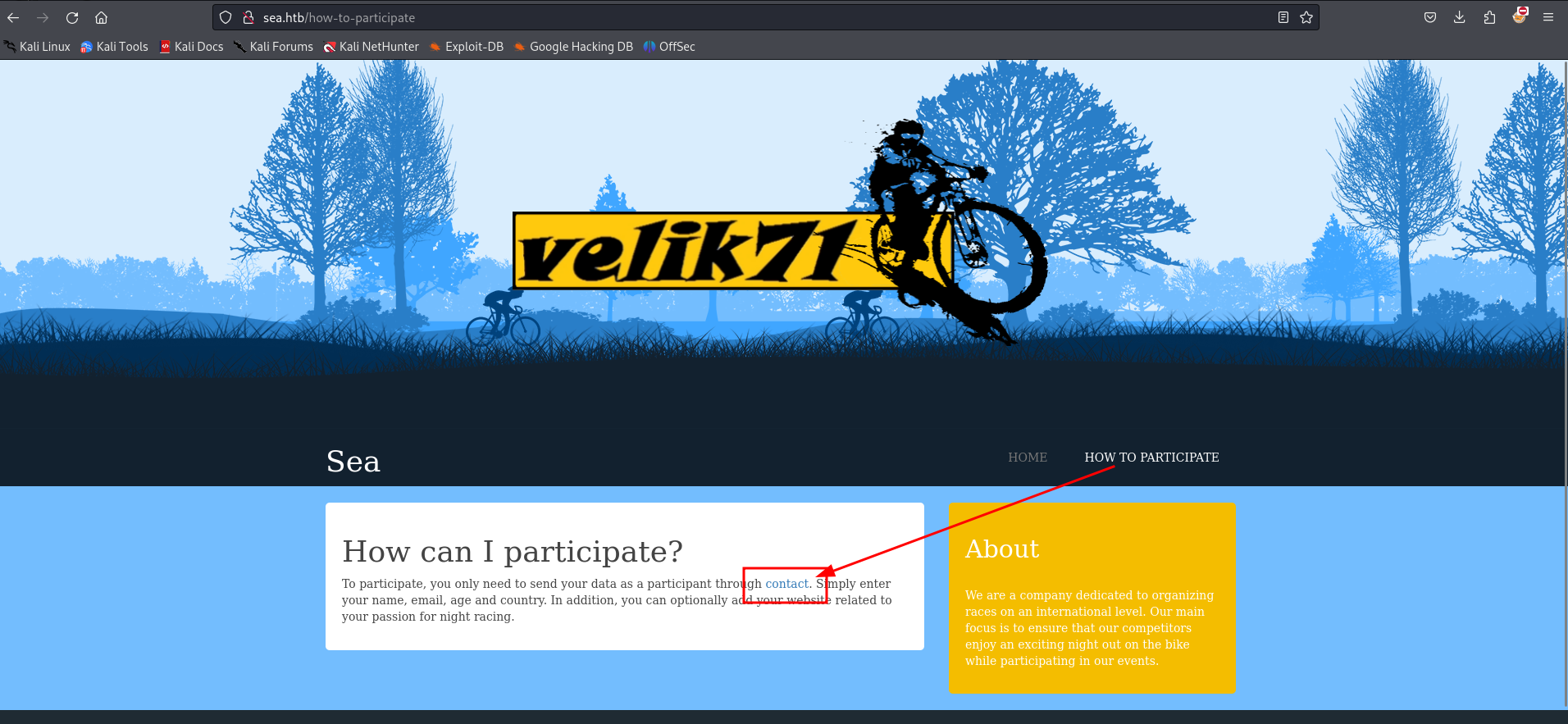Open the Exploit-DB bookmark
This screenshot has width=1568, height=724.
click(467, 47)
